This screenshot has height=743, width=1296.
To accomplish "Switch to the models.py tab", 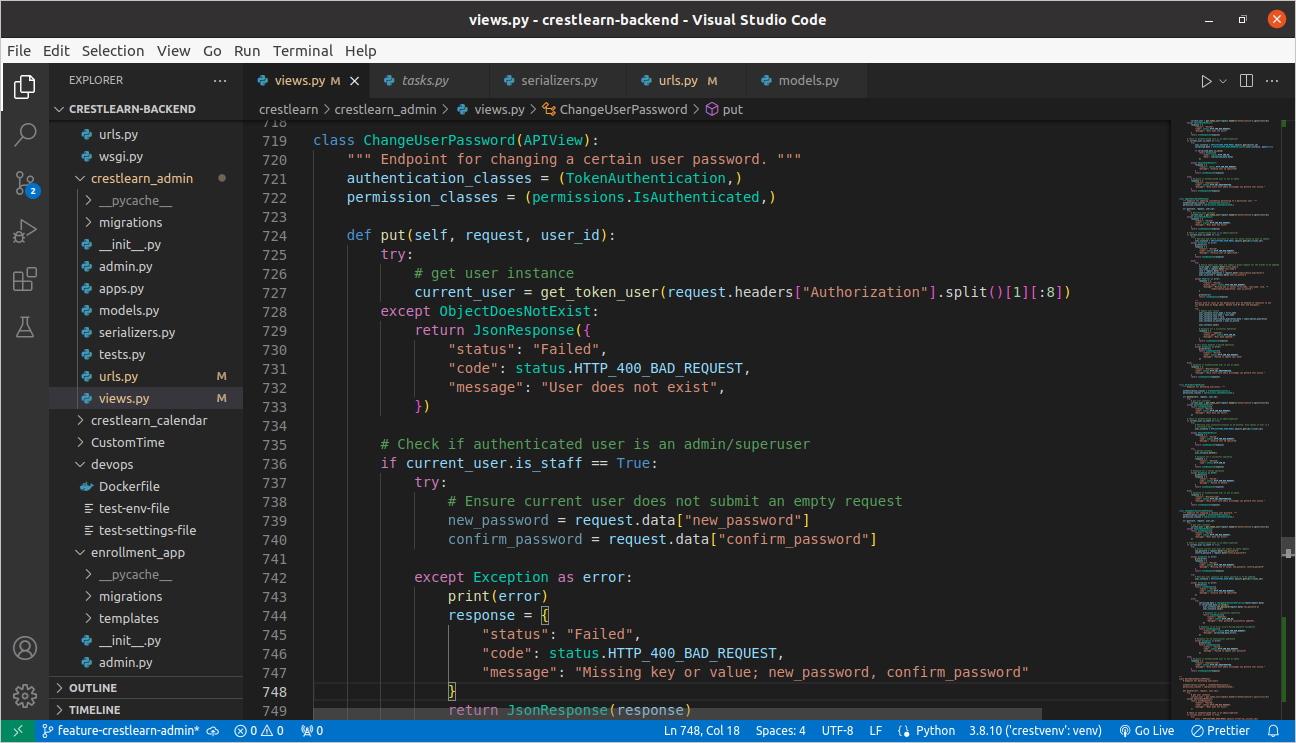I will [x=806, y=81].
